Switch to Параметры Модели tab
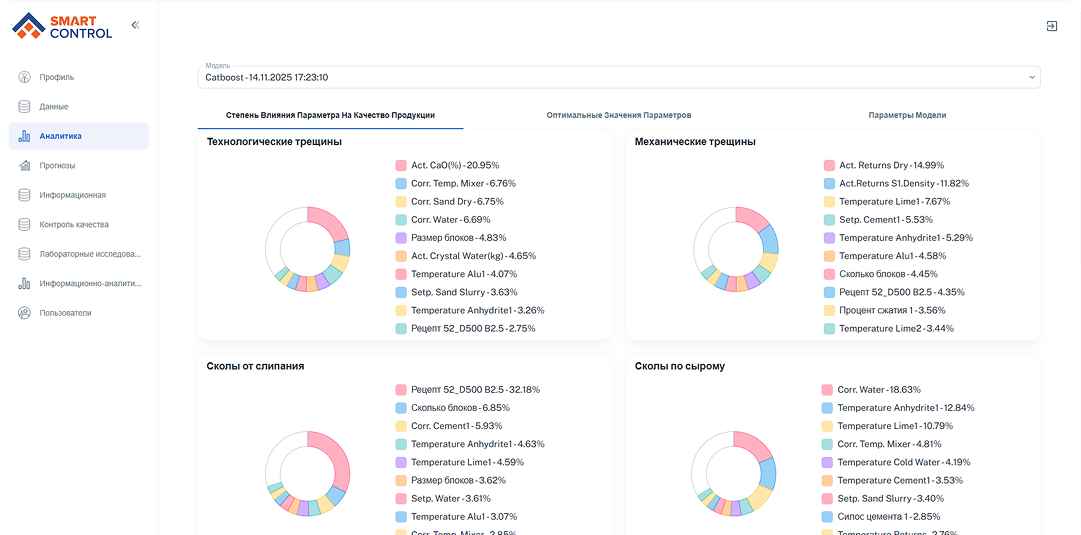This screenshot has height=535, width=1081. coord(907,115)
